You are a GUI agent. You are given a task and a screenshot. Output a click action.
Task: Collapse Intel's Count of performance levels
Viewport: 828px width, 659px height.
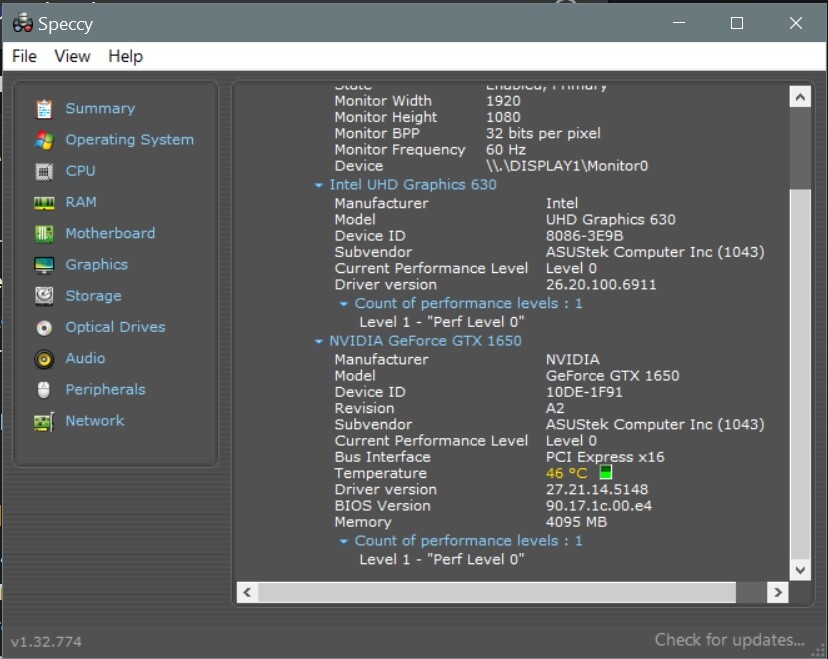pyautogui.click(x=343, y=304)
